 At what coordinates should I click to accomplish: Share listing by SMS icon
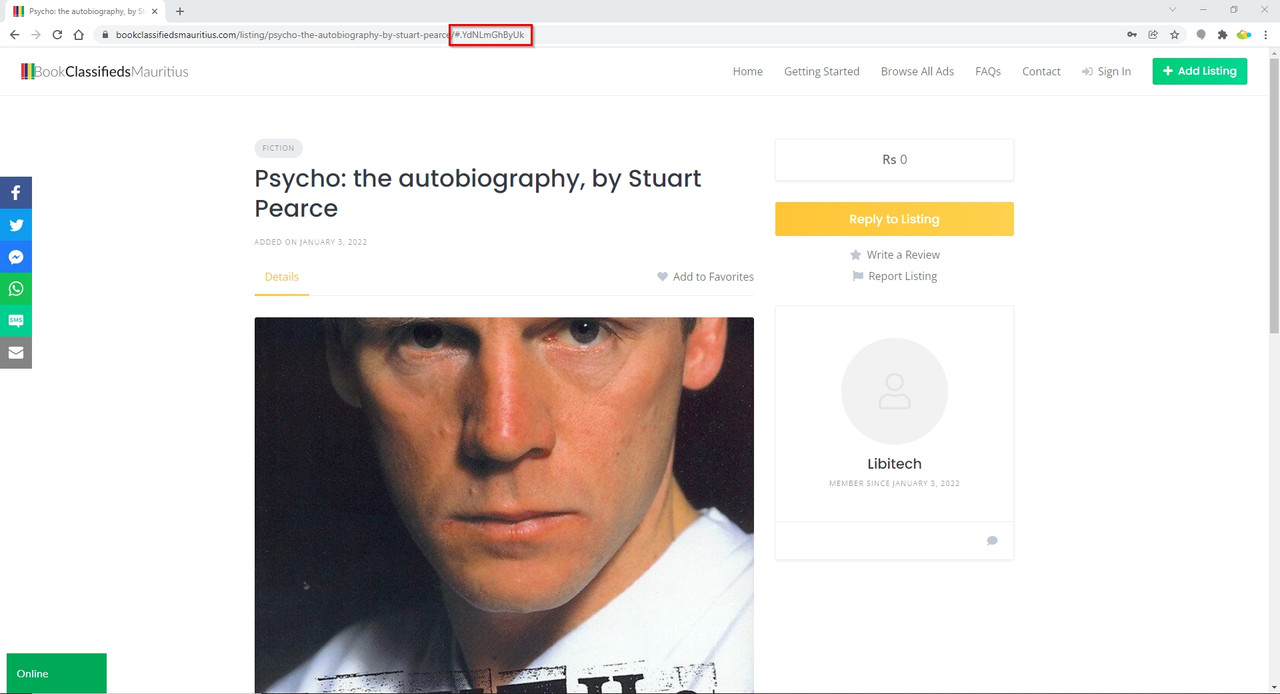coord(16,321)
